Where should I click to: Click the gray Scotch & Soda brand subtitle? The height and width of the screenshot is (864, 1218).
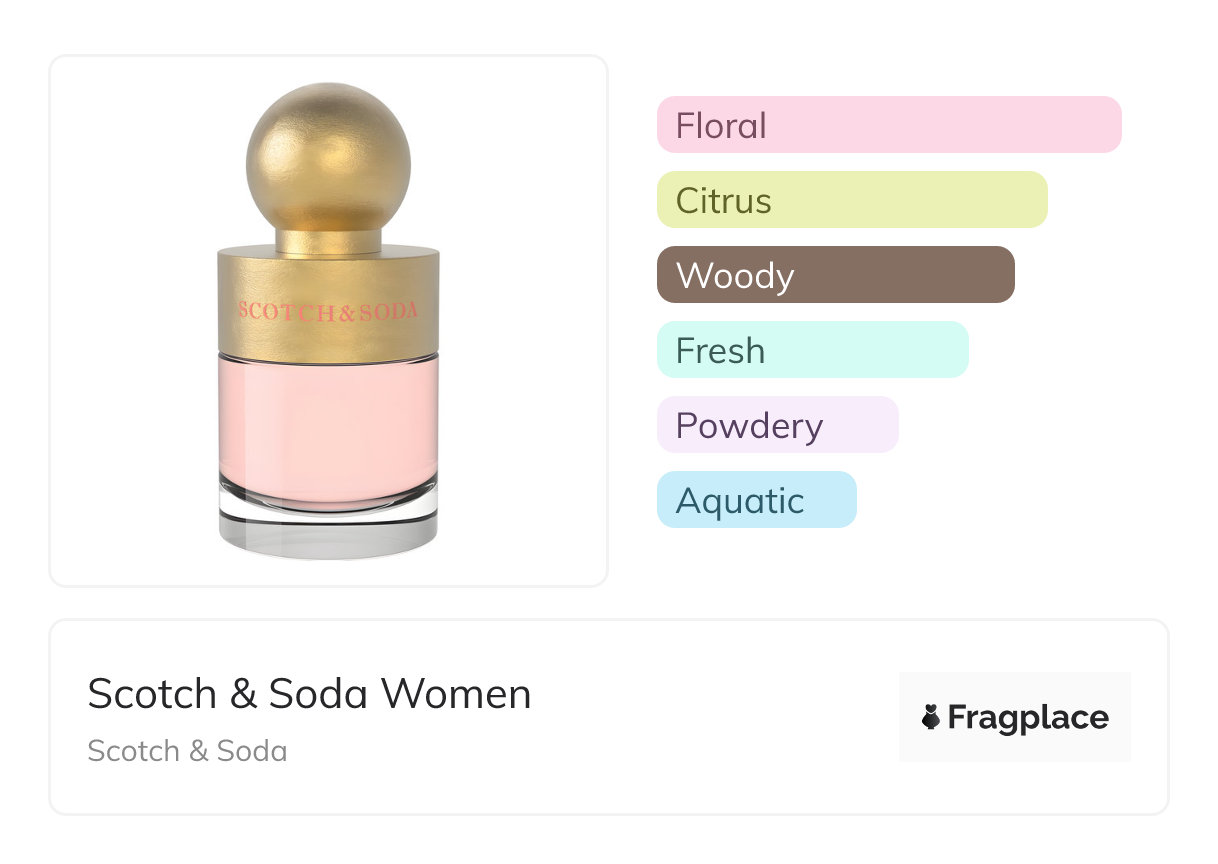click(x=187, y=751)
